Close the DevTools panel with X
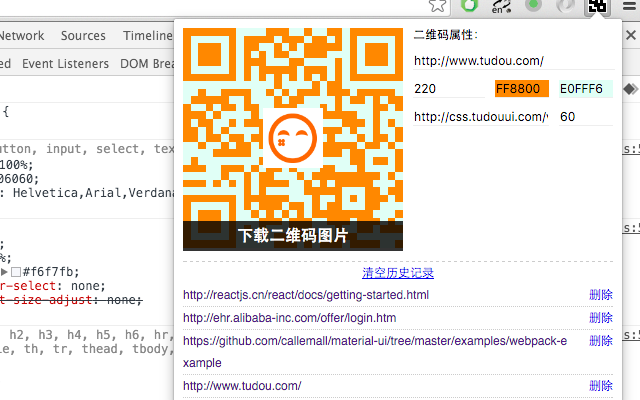Image resolution: width=640 pixels, height=400 pixels. [629, 36]
